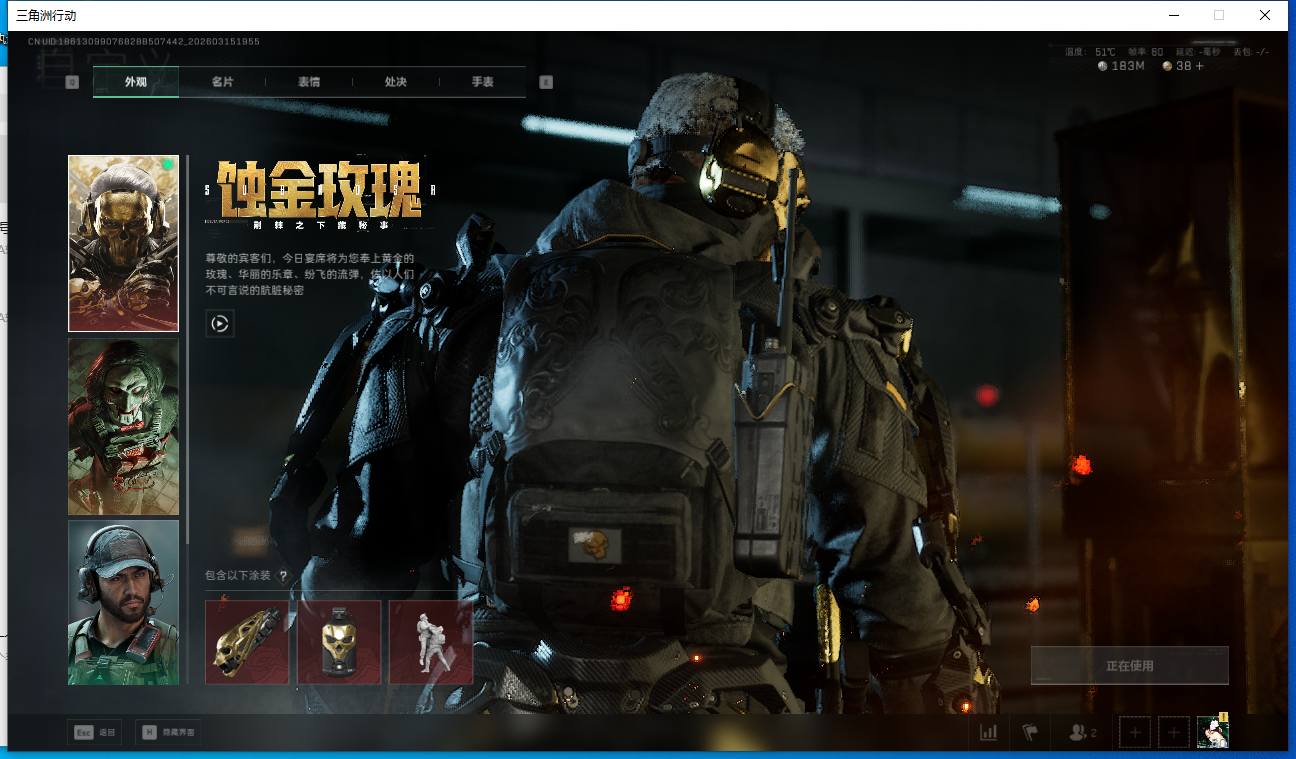
Task: Click the player avatar in bottom bar
Action: point(1212,732)
